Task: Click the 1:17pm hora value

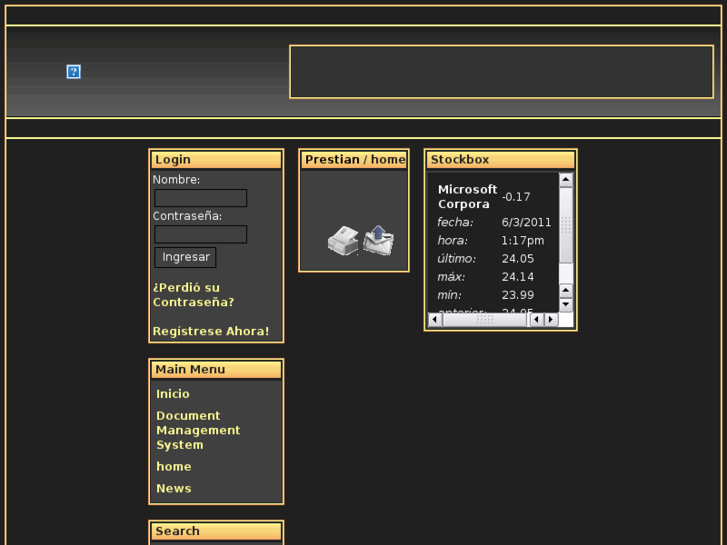Action: tap(523, 240)
